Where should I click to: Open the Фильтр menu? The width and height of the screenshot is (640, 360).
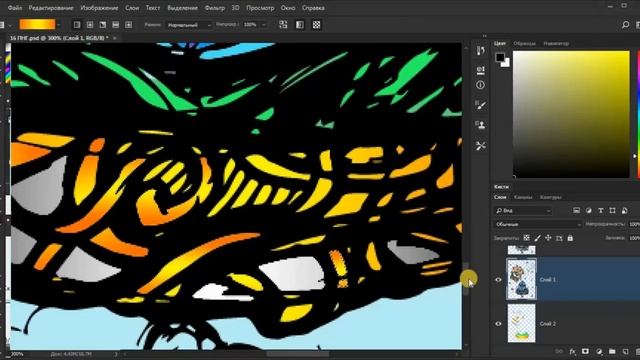point(214,8)
